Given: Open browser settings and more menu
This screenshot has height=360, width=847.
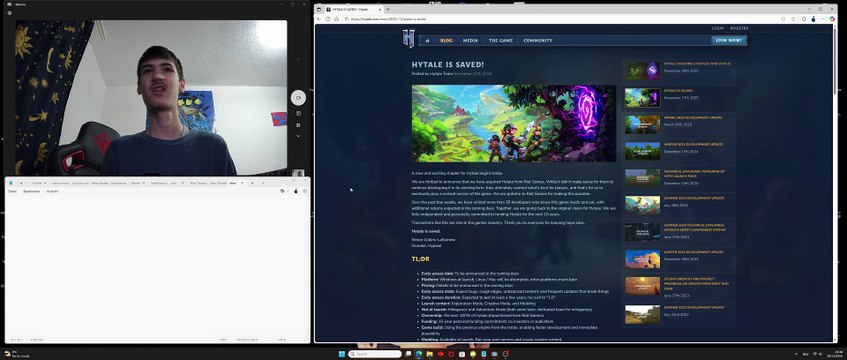Looking at the screenshot, I should click(823, 19).
